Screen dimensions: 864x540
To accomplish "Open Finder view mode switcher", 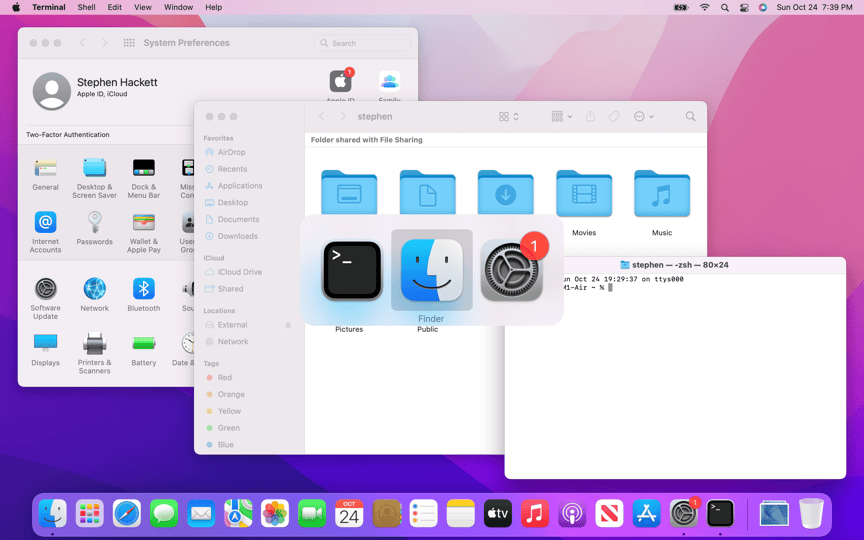I will (x=509, y=116).
